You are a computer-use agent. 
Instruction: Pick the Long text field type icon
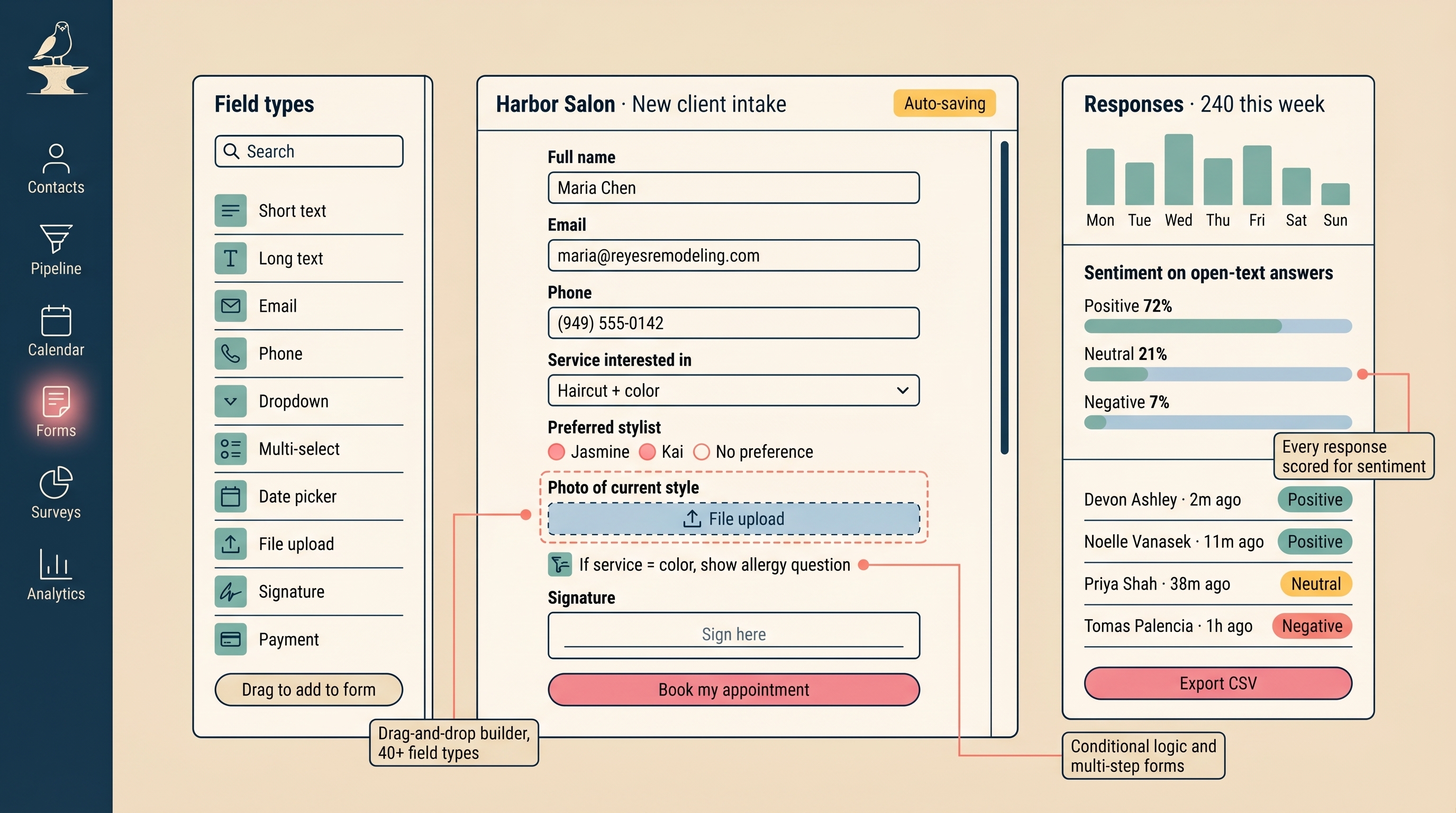coord(231,258)
